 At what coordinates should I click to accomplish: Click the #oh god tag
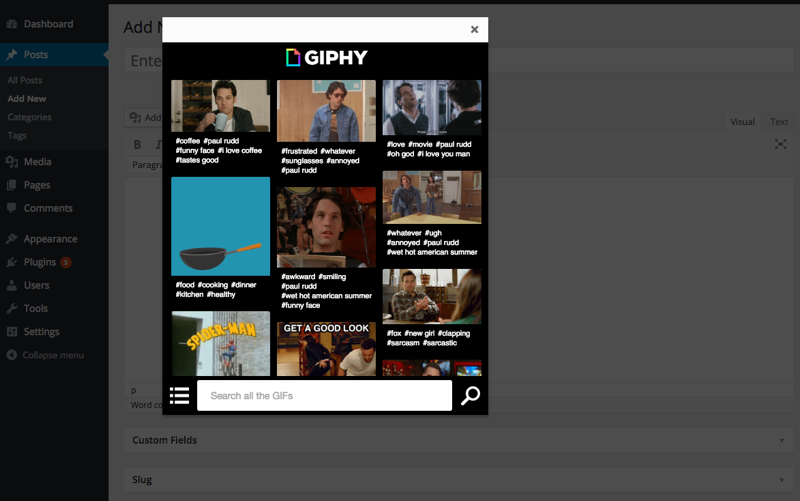[x=401, y=154]
